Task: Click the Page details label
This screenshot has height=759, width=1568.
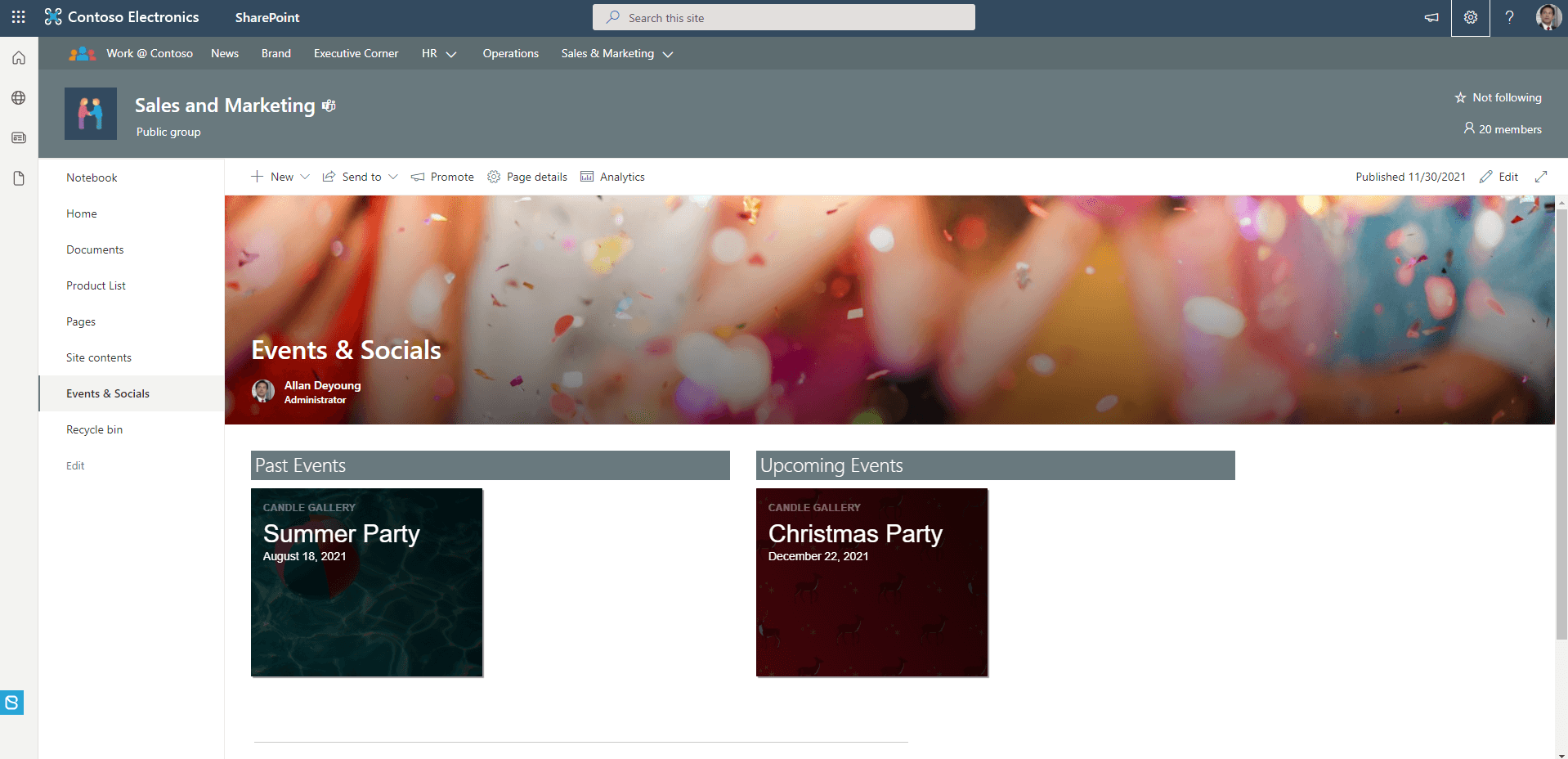Action: pos(537,177)
